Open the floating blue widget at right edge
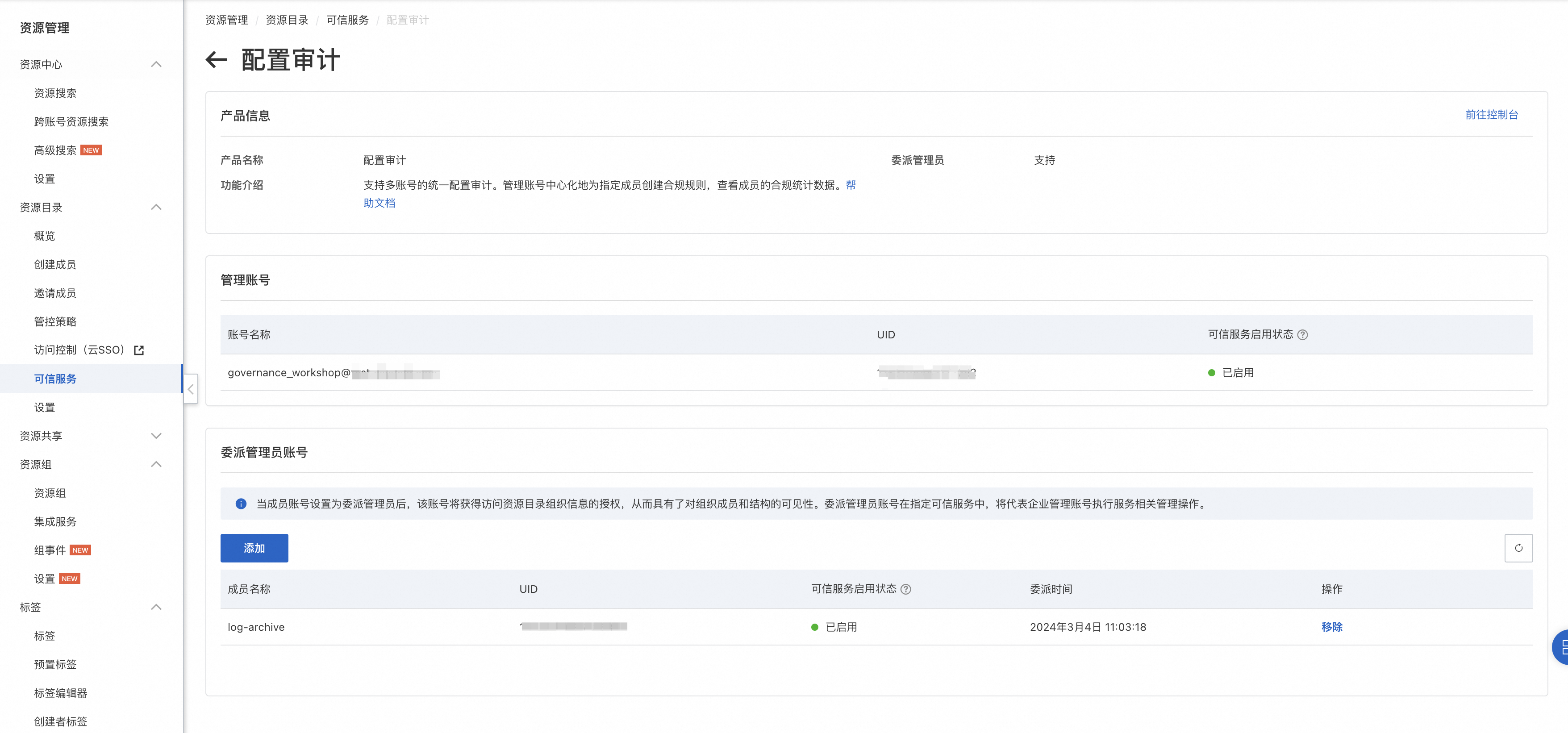This screenshot has width=1568, height=733. (1561, 647)
